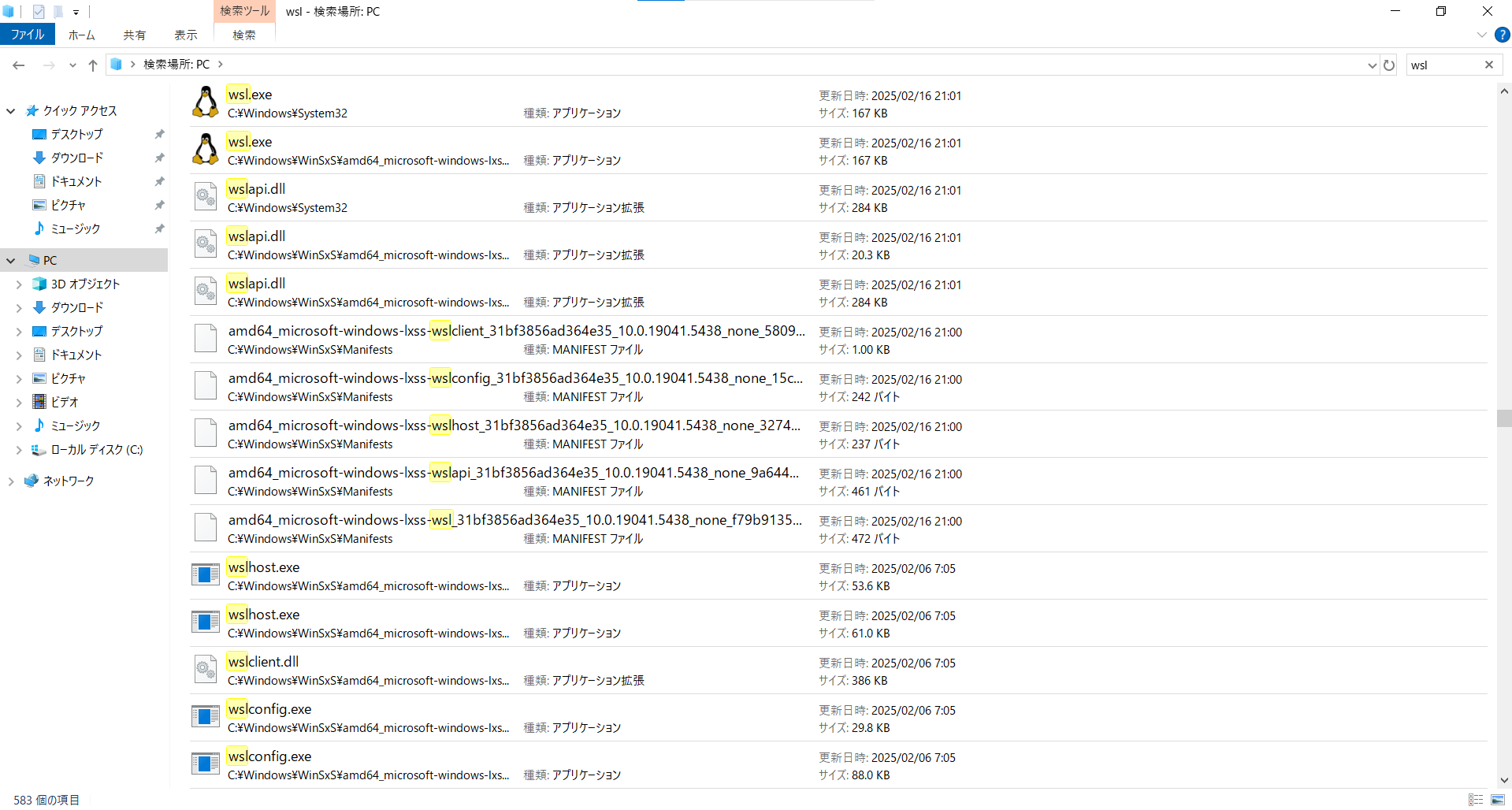Click the Network icon in navigation pane
This screenshot has width=1512, height=810.
point(32,481)
